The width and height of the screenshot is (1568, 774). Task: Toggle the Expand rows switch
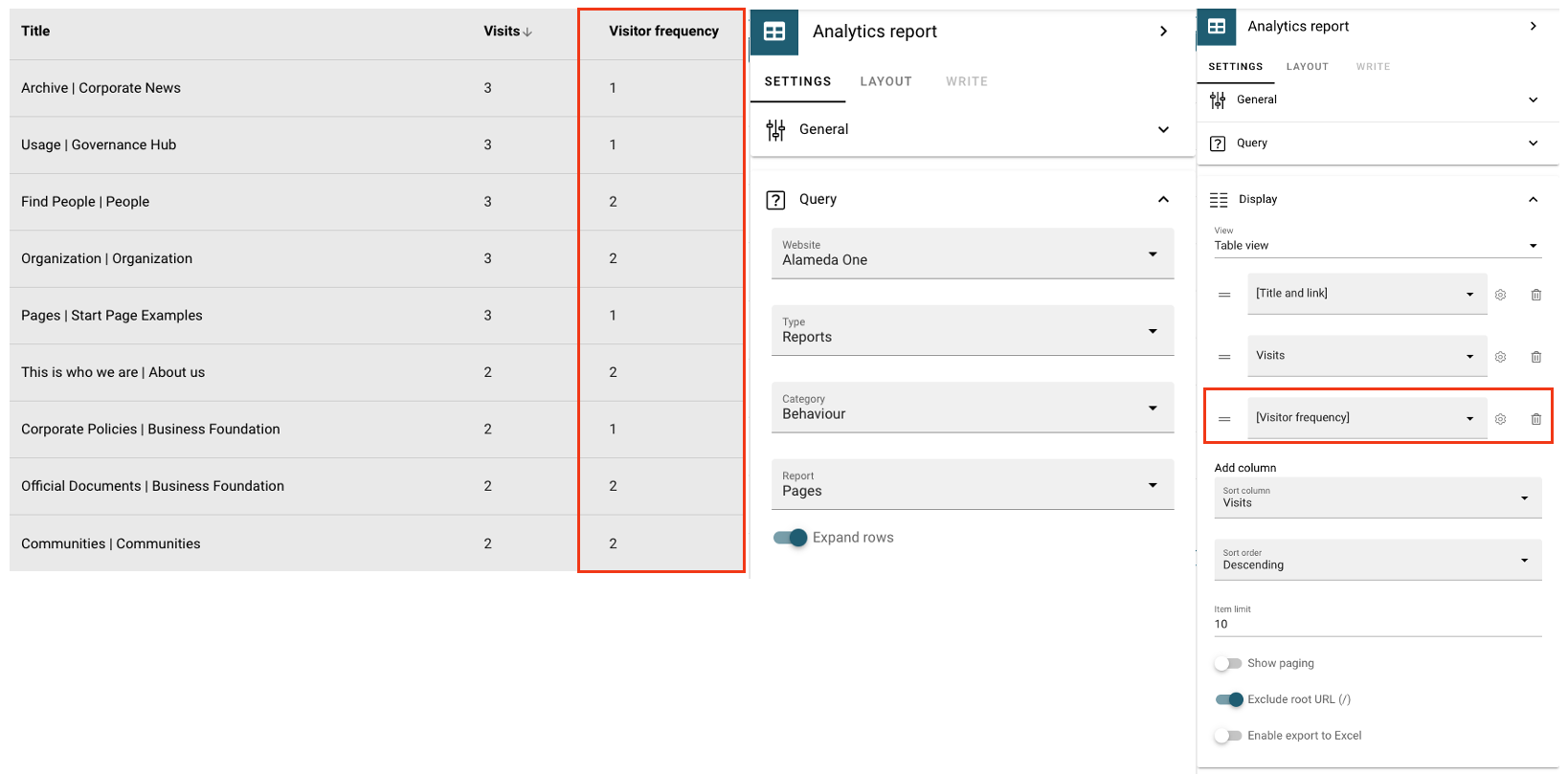(791, 538)
